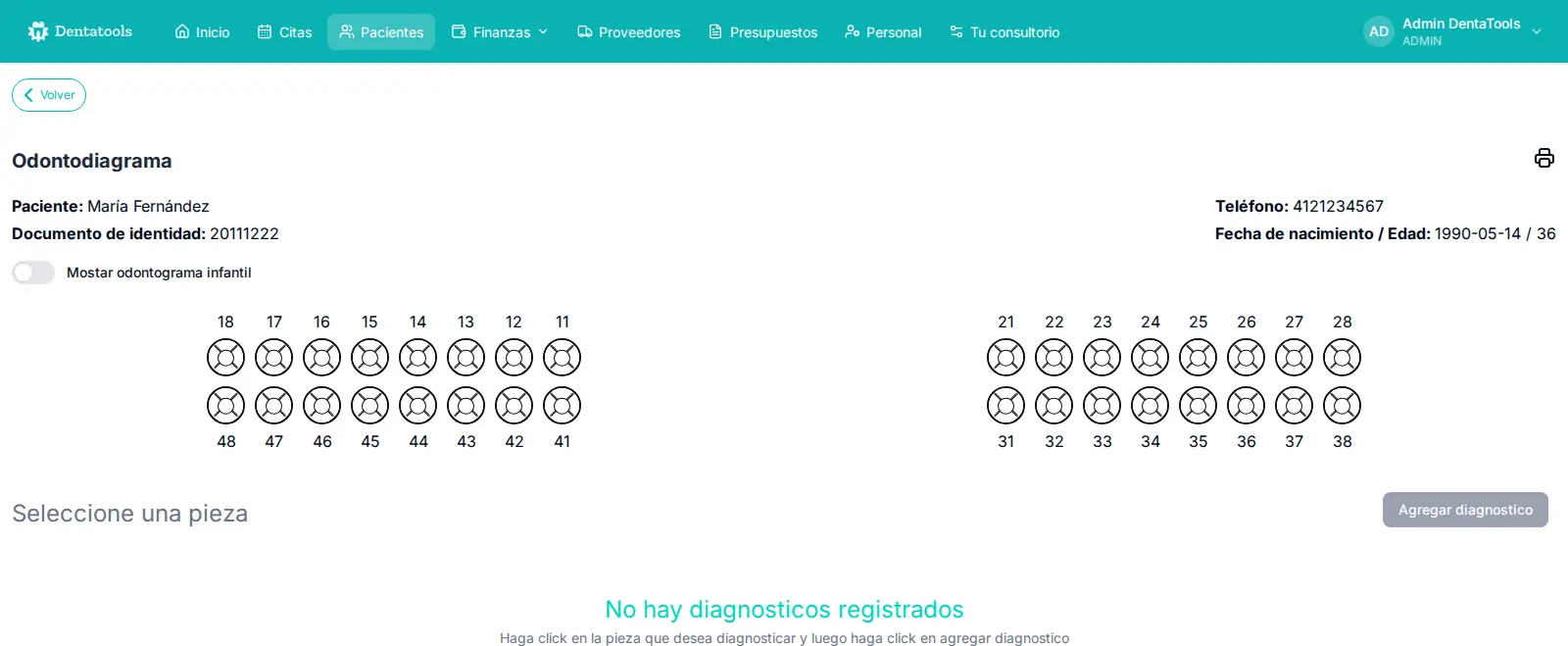
Task: Open the Proveedores section
Action: point(628,32)
